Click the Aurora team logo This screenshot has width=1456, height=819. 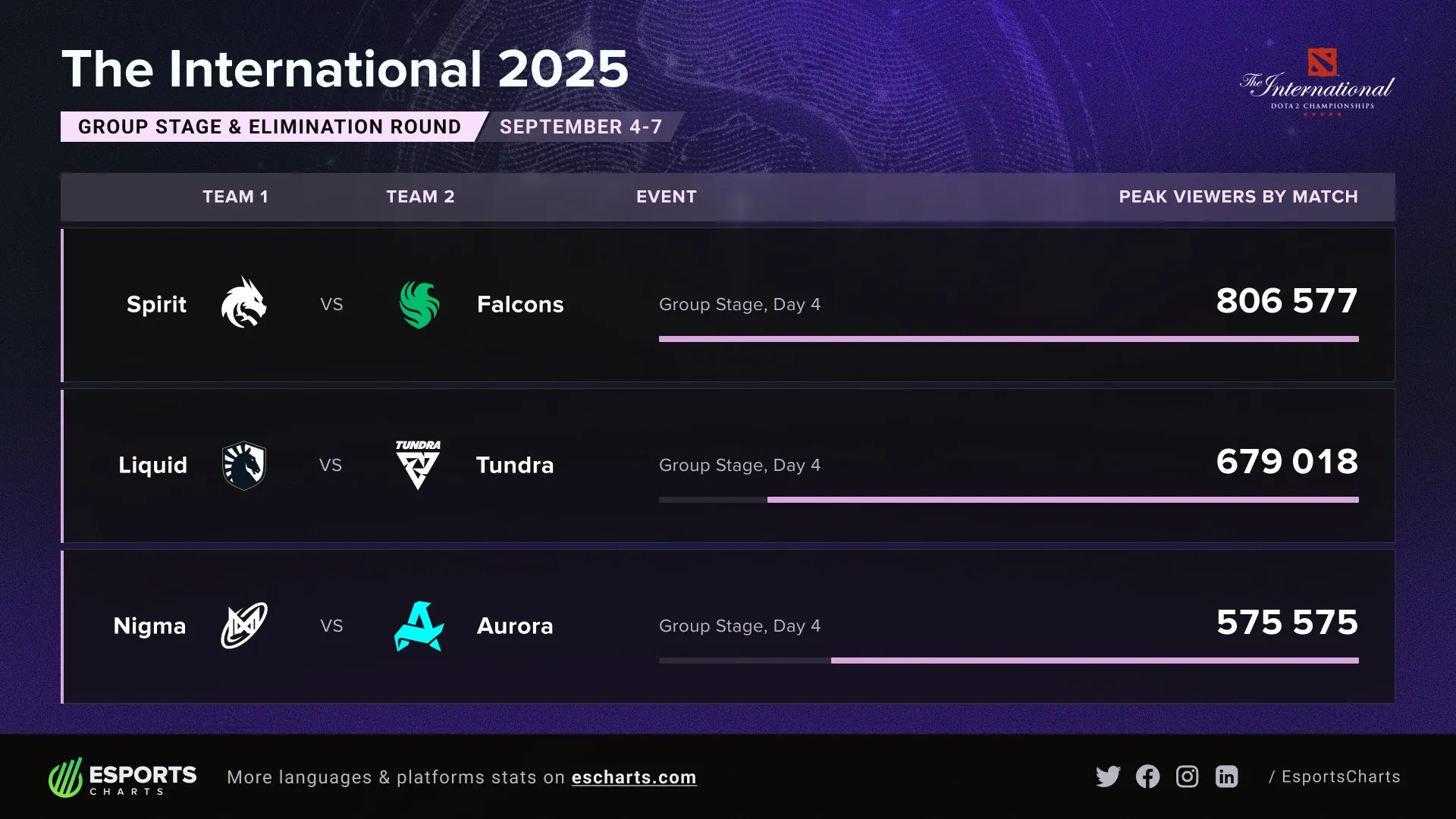pyautogui.click(x=419, y=626)
